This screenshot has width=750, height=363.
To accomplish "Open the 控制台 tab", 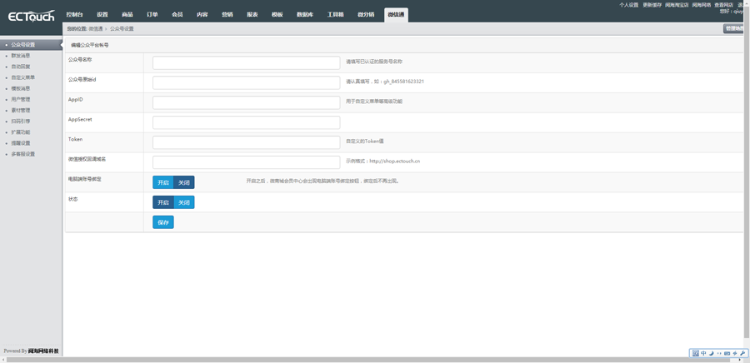I will [75, 15].
